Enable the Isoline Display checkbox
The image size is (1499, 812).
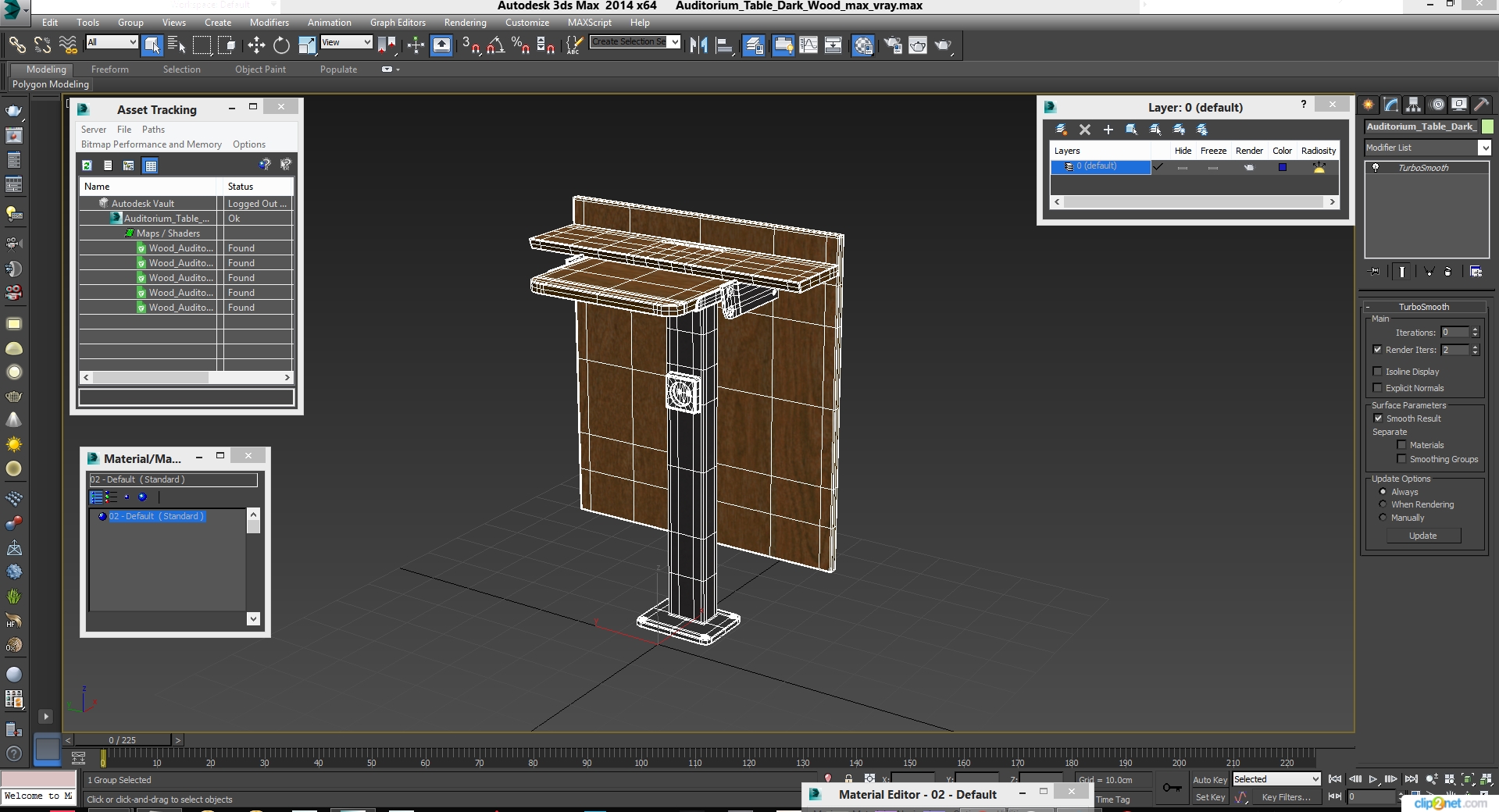pos(1378,372)
